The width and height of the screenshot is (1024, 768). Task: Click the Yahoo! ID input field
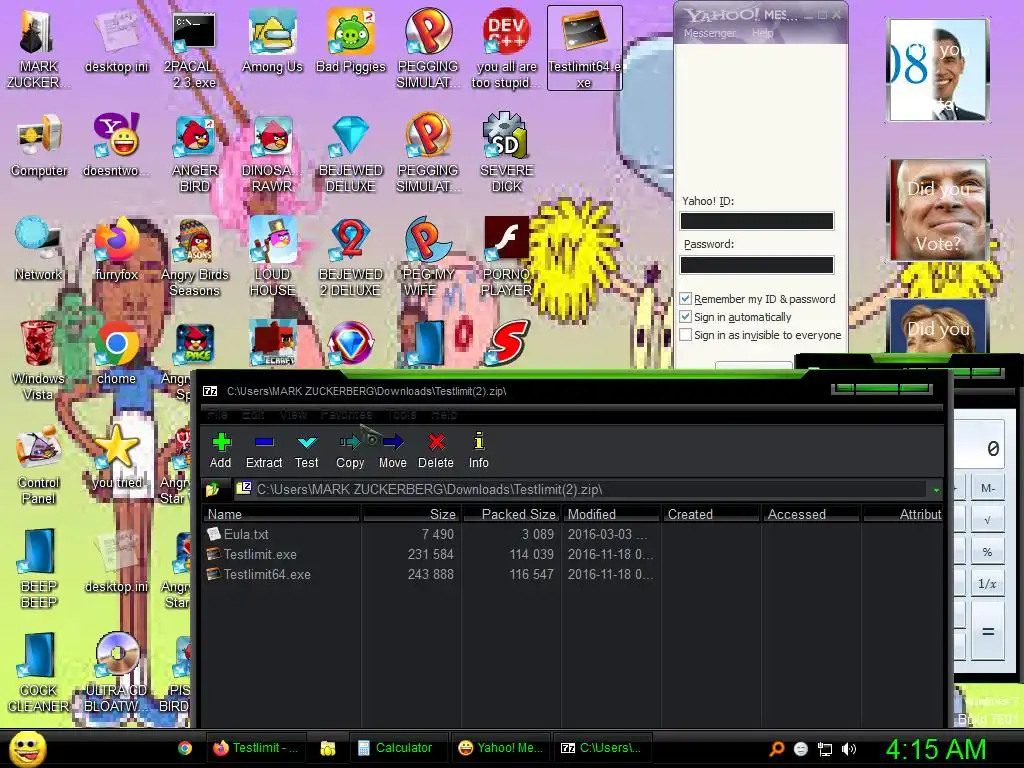point(757,221)
